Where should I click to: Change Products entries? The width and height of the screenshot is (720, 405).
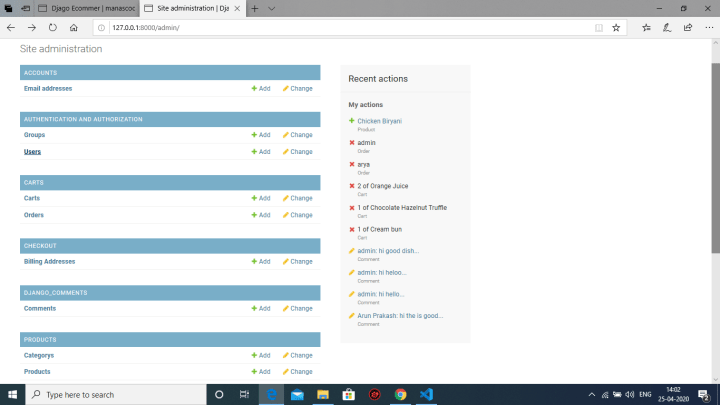click(298, 371)
